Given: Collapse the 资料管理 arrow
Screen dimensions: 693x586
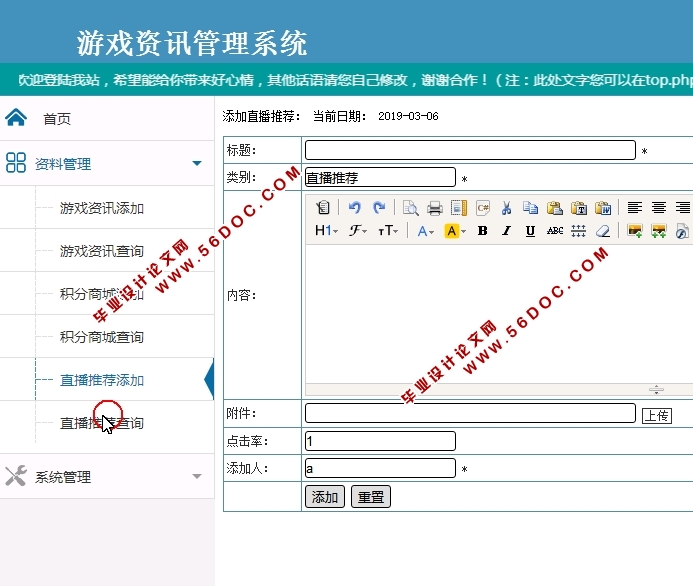Looking at the screenshot, I should coord(197,164).
